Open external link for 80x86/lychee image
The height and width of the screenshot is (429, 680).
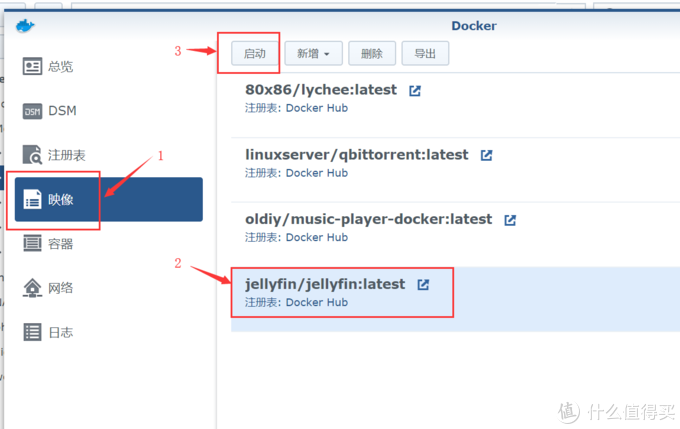415,90
